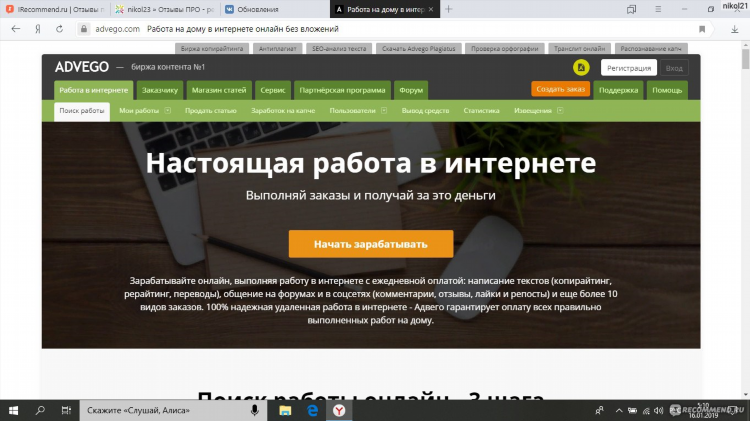
Task: Click the padlock security icon
Action: [84, 29]
